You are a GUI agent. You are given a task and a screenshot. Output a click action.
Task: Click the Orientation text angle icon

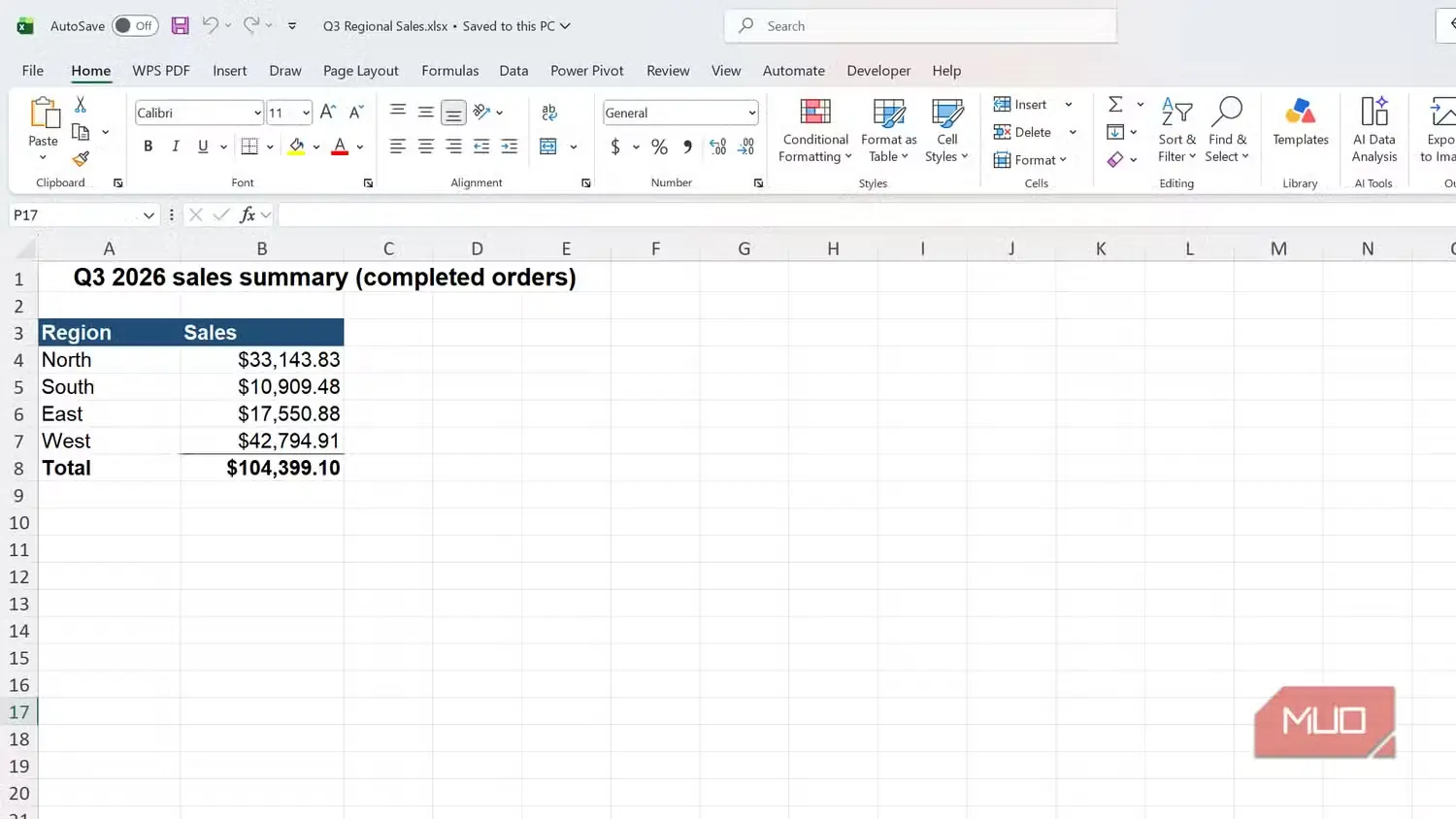[481, 112]
